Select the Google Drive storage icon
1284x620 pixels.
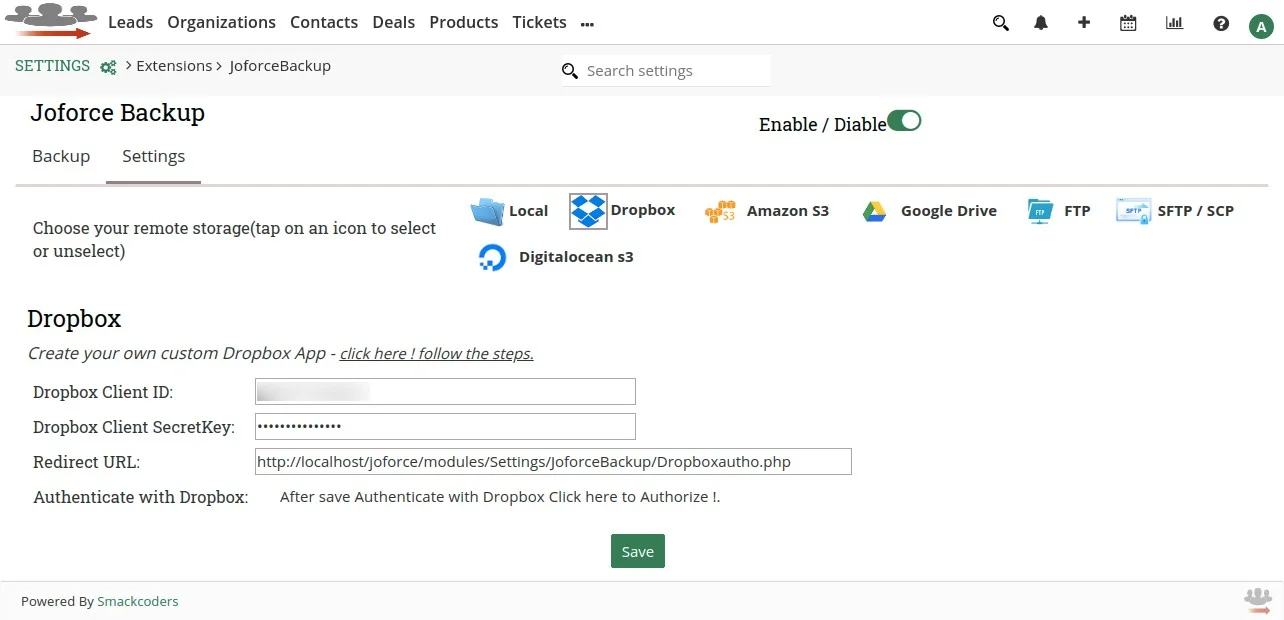(x=873, y=210)
